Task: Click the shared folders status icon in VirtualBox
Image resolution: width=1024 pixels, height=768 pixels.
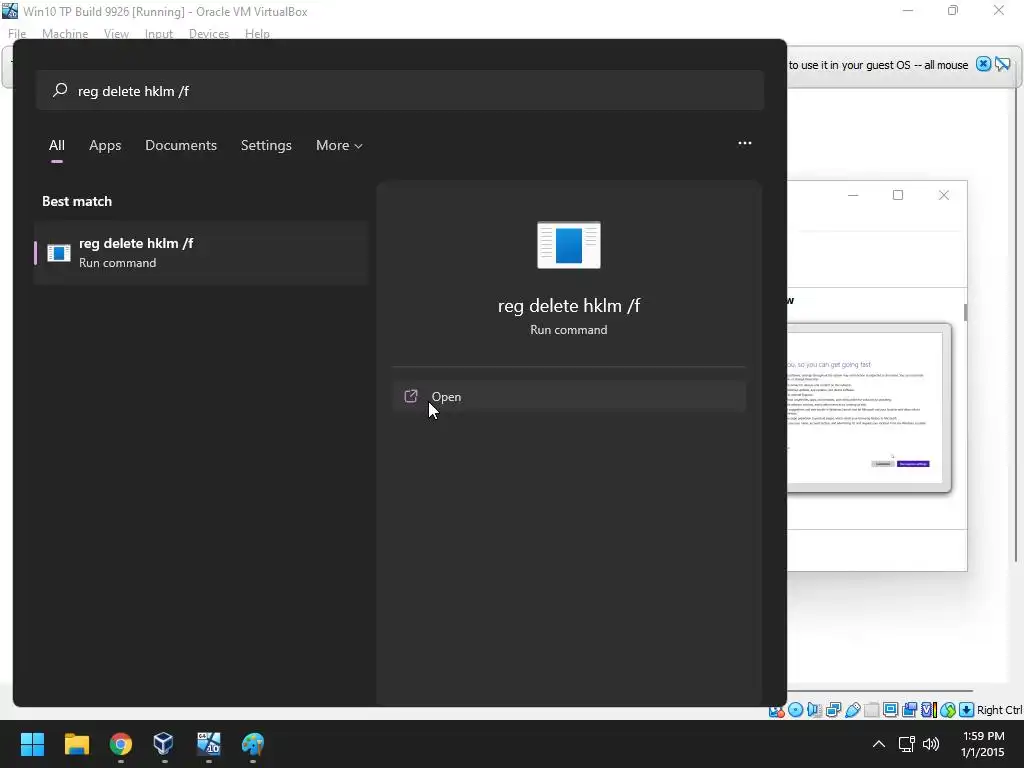Action: pyautogui.click(x=871, y=710)
